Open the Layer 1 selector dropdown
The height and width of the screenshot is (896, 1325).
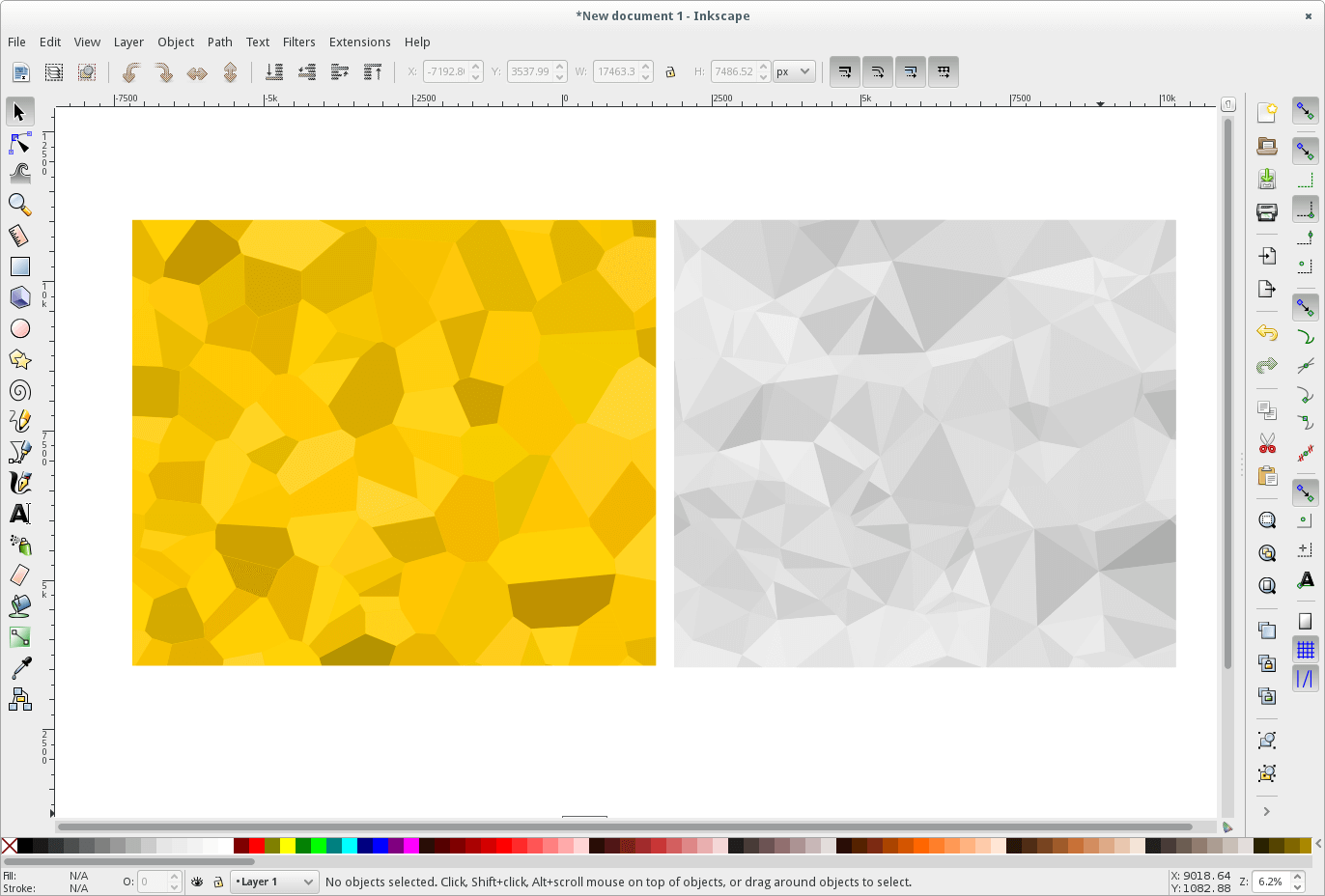tap(273, 882)
